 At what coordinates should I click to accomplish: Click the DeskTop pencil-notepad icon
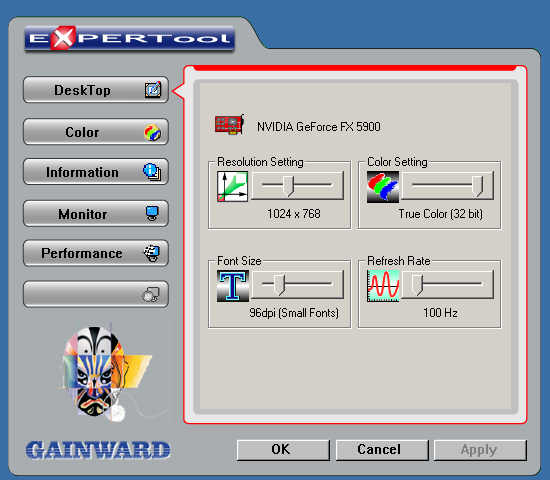[153, 89]
